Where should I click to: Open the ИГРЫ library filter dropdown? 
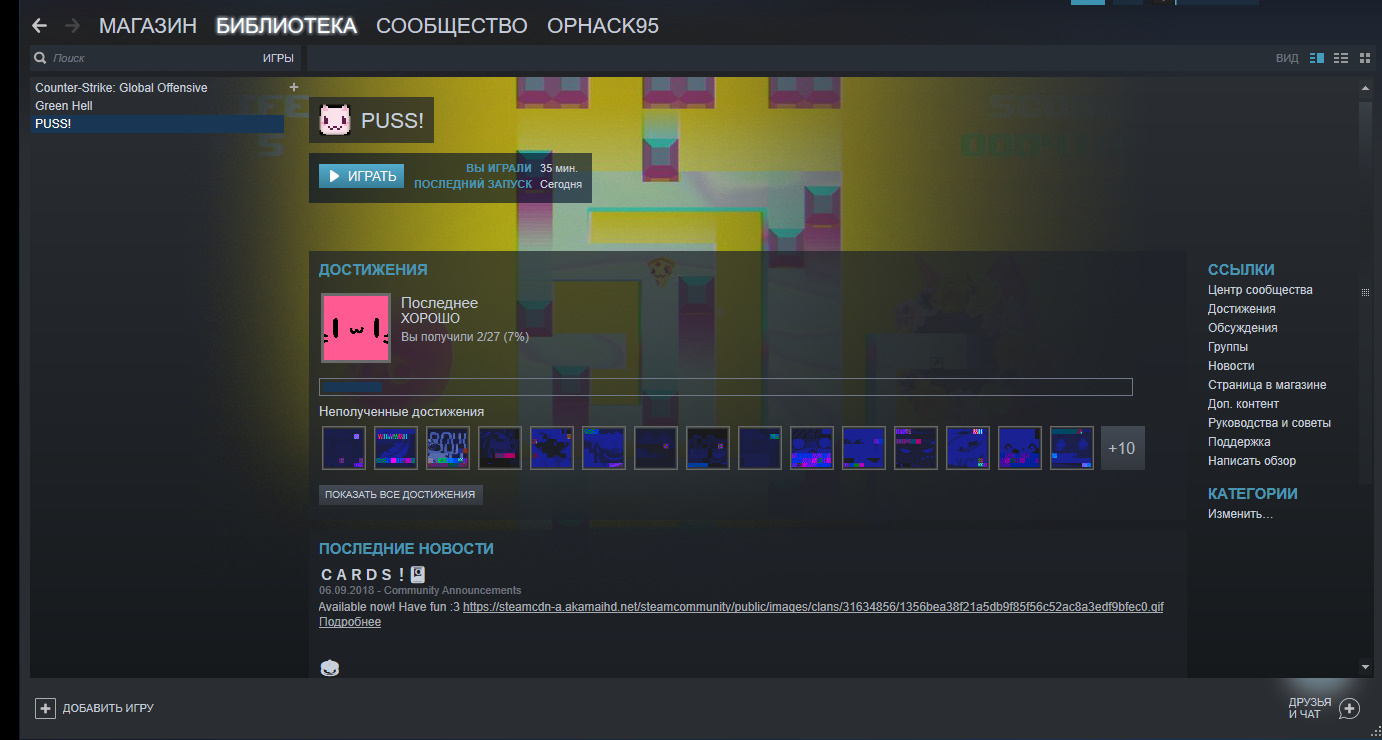[278, 58]
